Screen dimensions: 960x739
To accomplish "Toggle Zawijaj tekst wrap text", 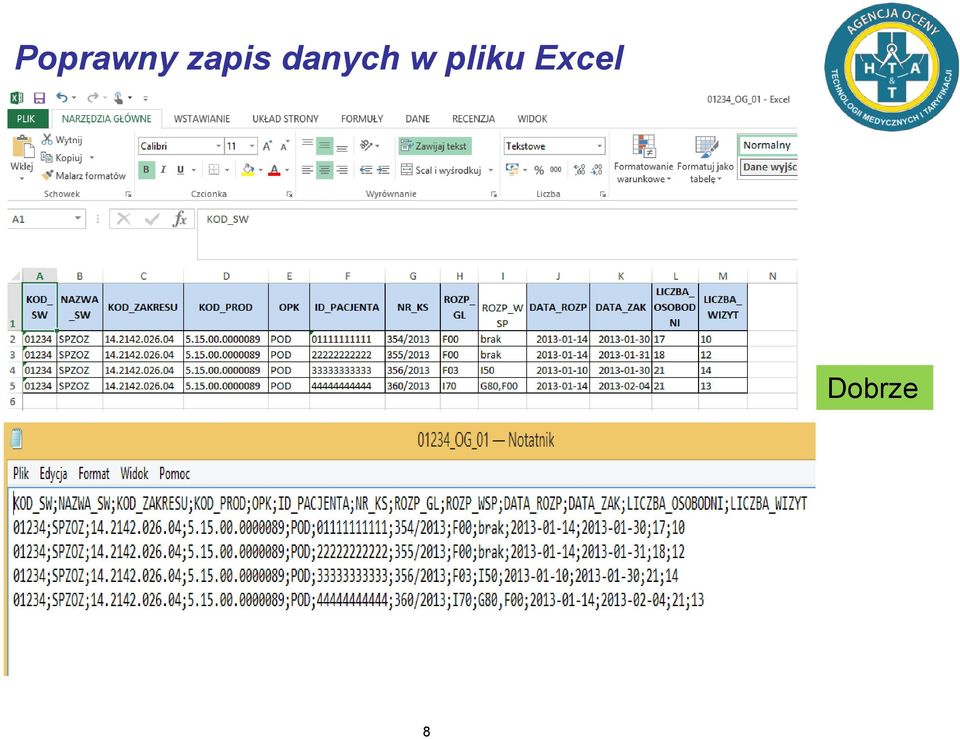I will tap(434, 146).
